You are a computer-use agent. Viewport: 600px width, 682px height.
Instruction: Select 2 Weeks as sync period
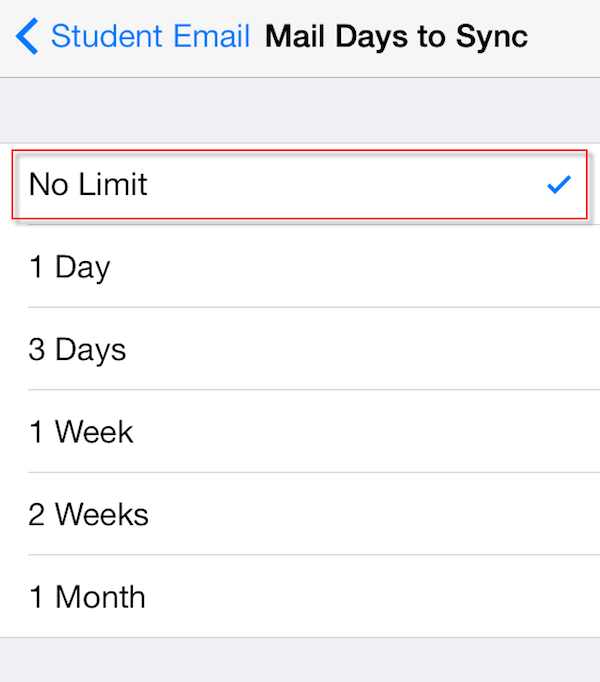89,514
